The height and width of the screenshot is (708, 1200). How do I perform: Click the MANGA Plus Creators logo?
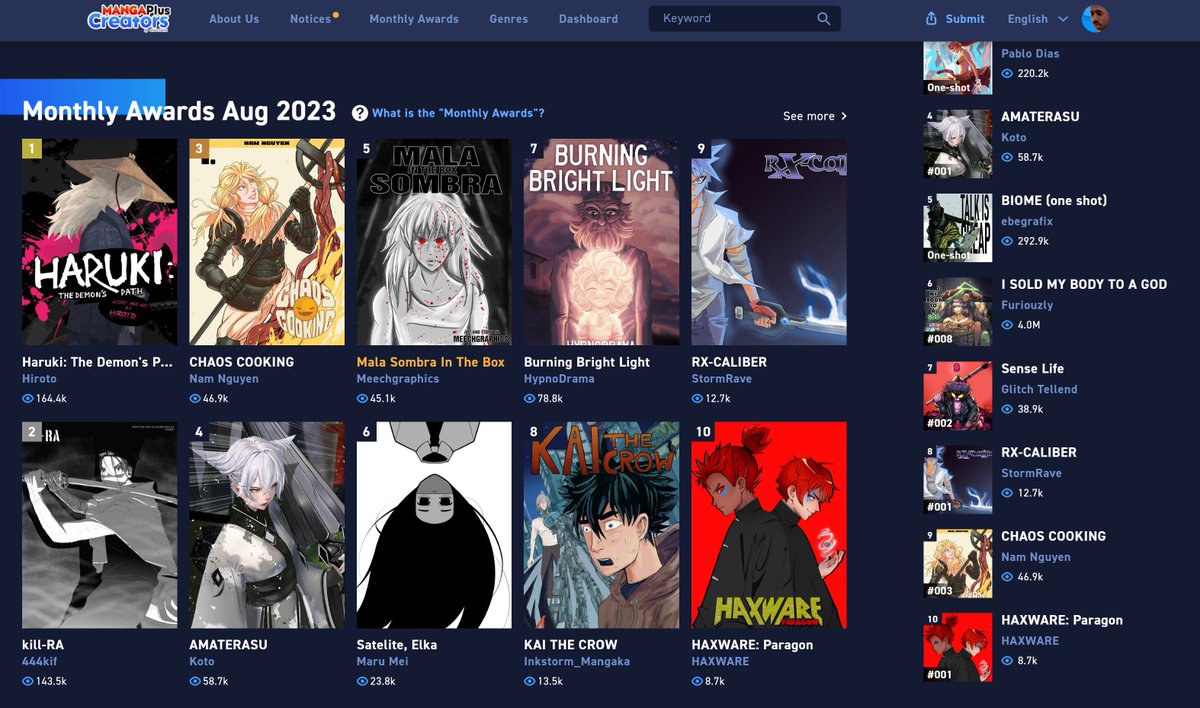(130, 20)
